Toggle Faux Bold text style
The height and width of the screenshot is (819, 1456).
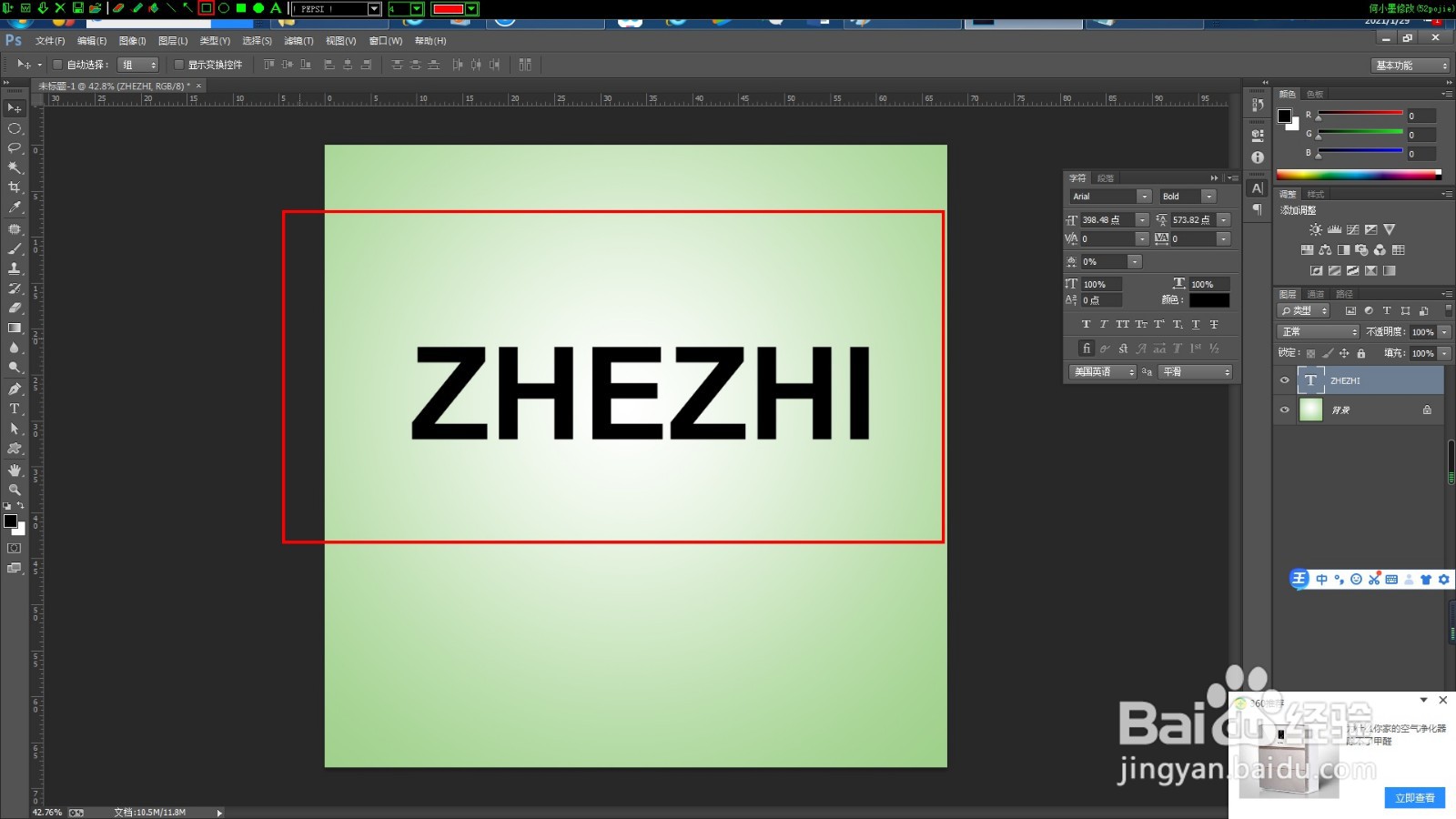pyautogui.click(x=1086, y=325)
